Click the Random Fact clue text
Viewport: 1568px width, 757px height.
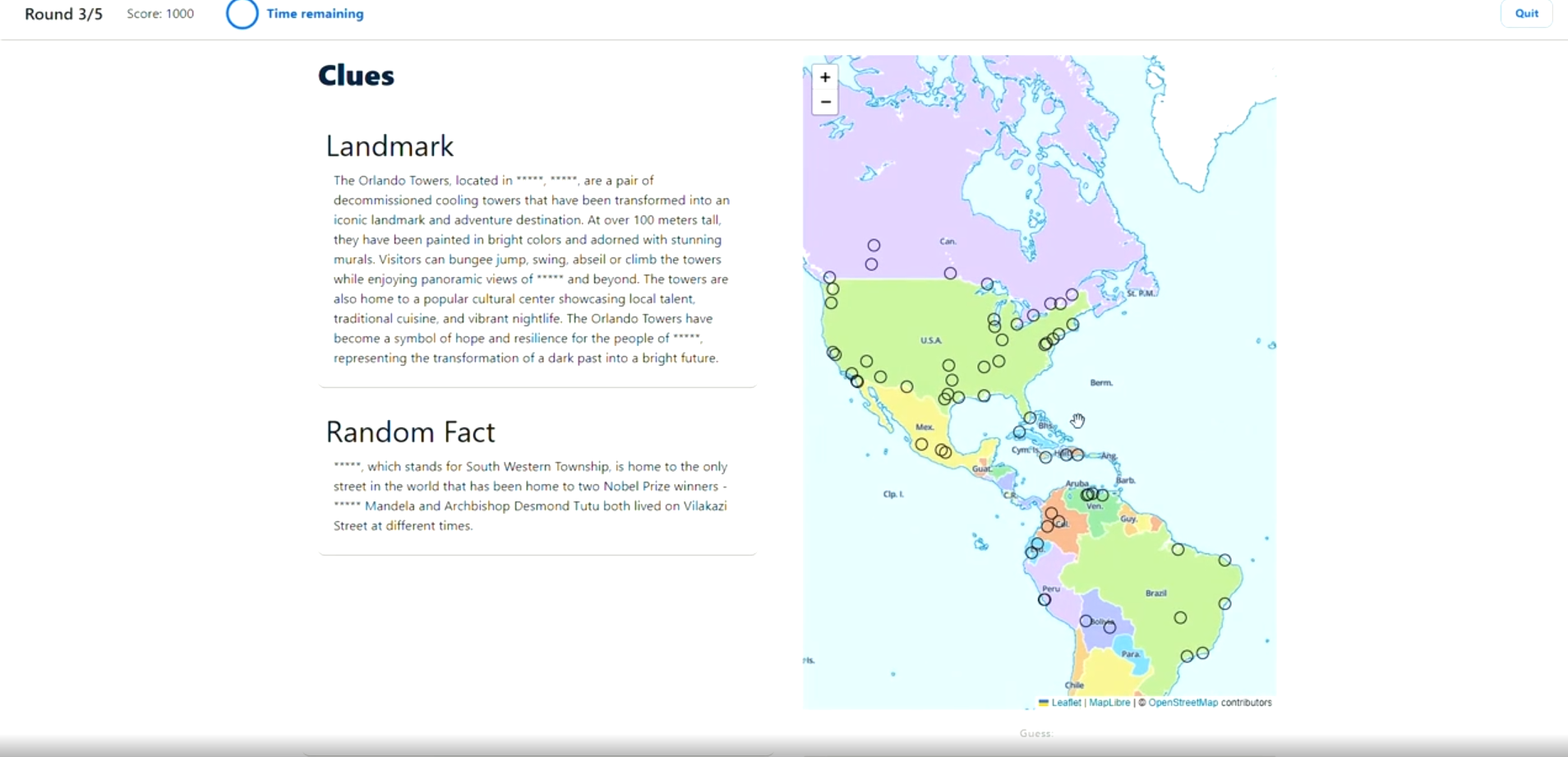tap(531, 496)
